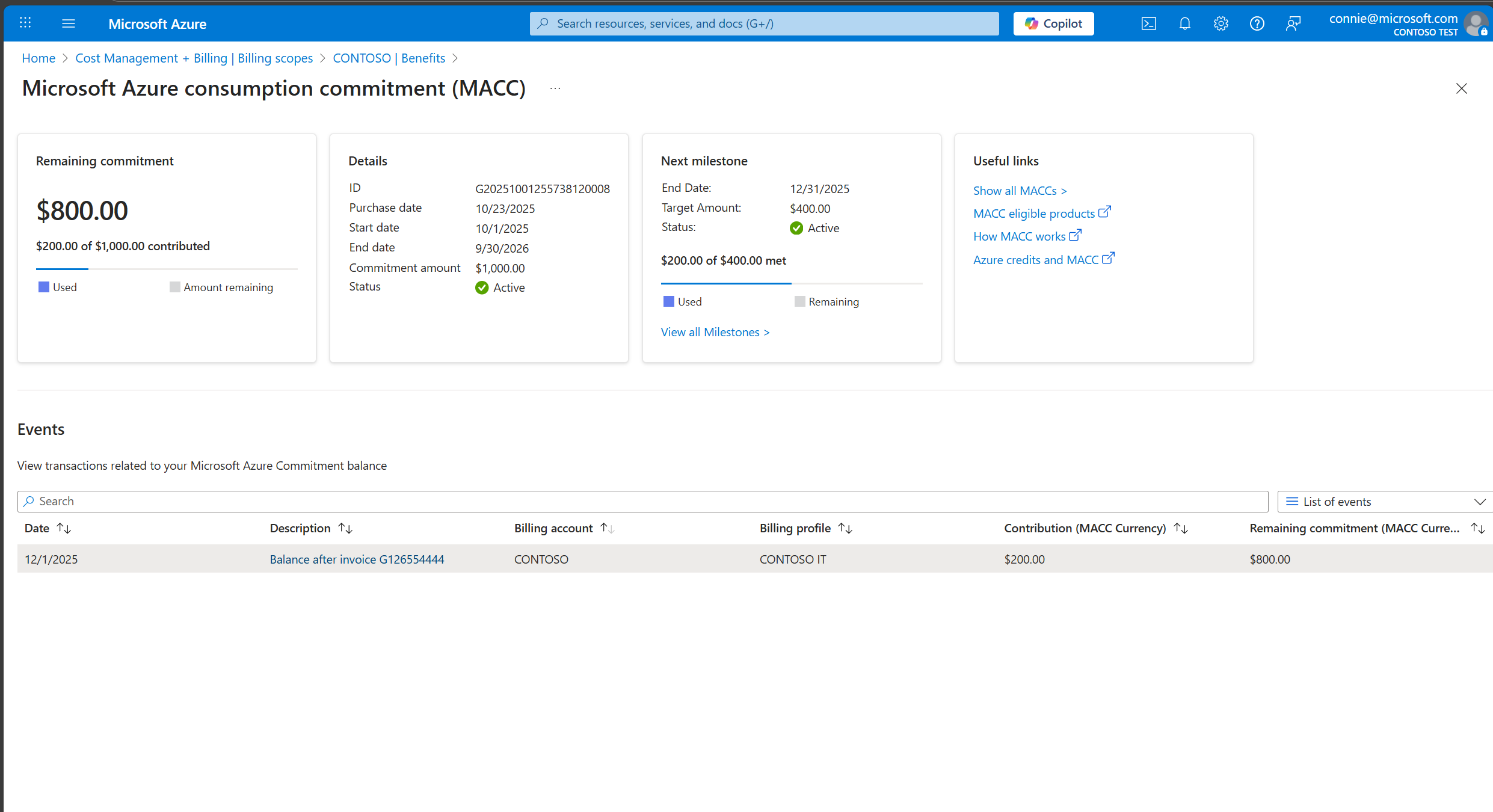Go to CONTOSO | Benefits breadcrumb
Image resolution: width=1493 pixels, height=812 pixels.
pos(389,58)
